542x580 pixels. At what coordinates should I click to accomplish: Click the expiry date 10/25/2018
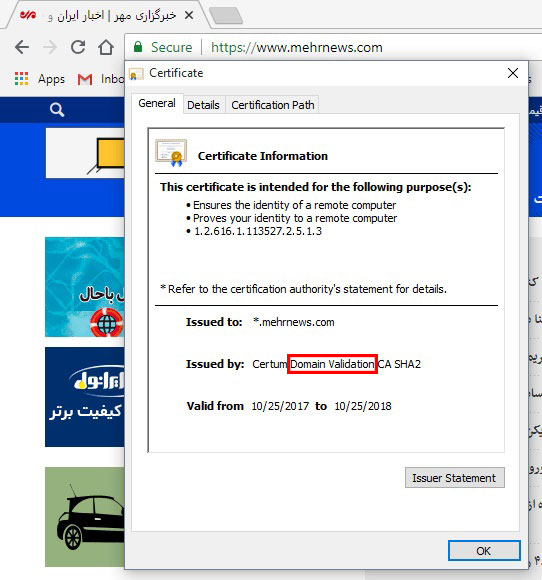pos(363,406)
